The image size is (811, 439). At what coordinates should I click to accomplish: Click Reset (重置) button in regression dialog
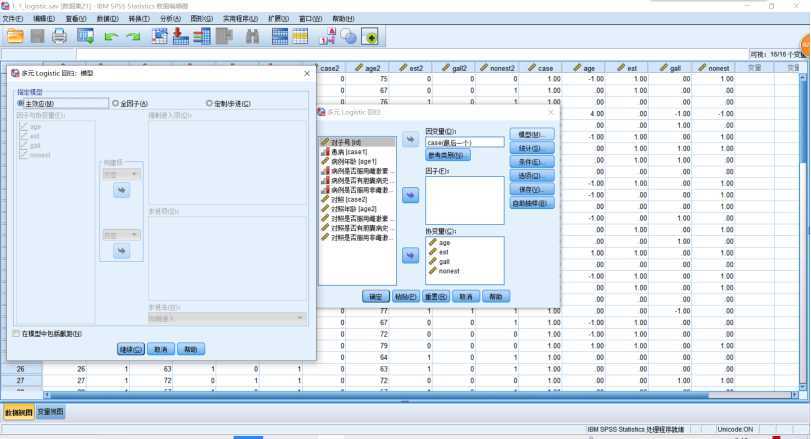click(435, 296)
